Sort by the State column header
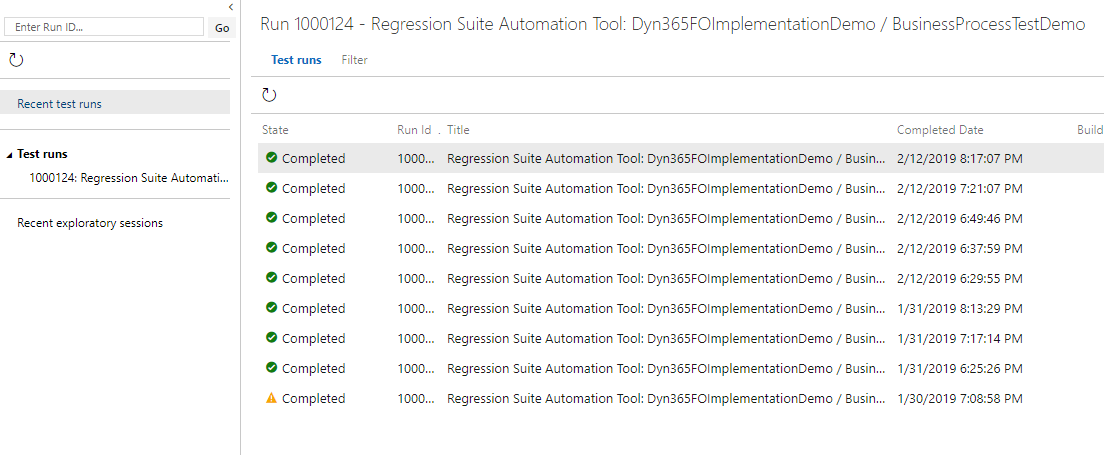1104x455 pixels. coord(275,130)
